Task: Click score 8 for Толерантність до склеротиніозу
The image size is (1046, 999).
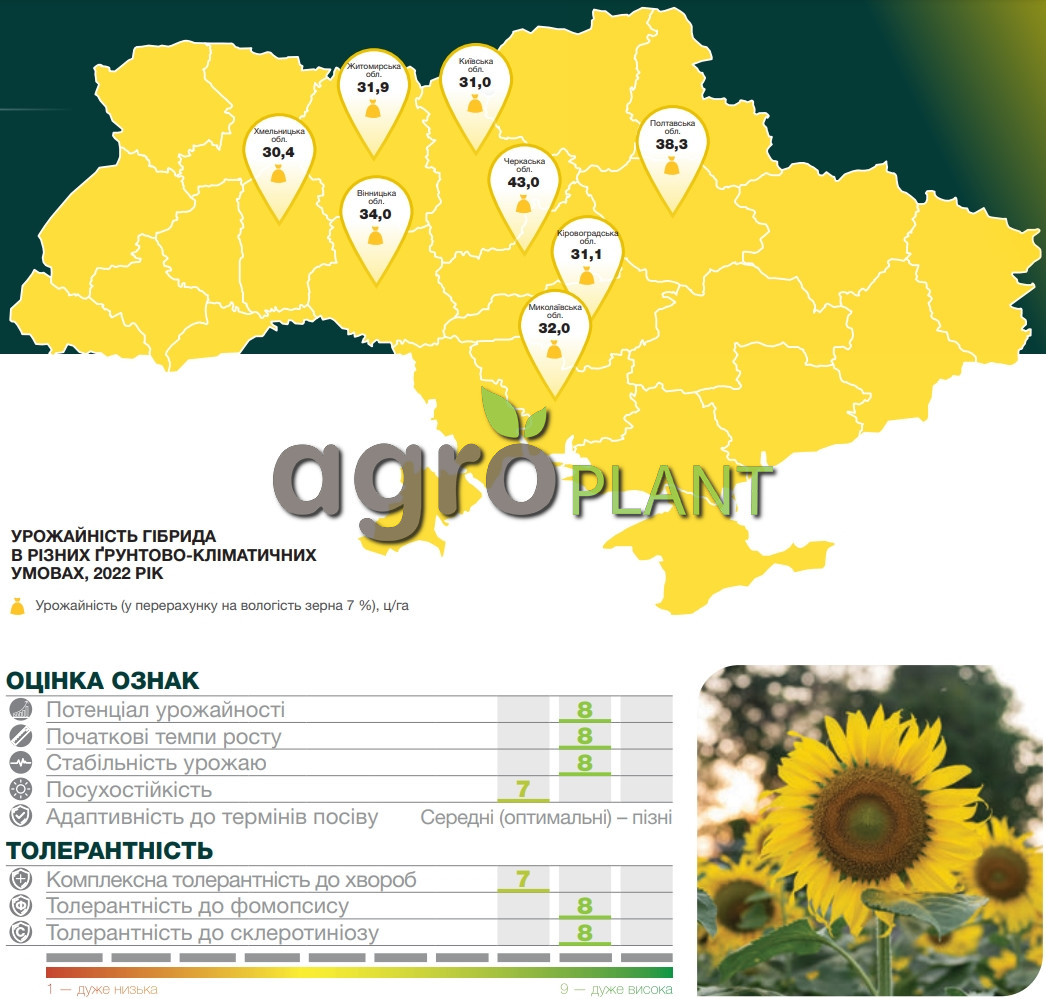Action: click(x=584, y=932)
